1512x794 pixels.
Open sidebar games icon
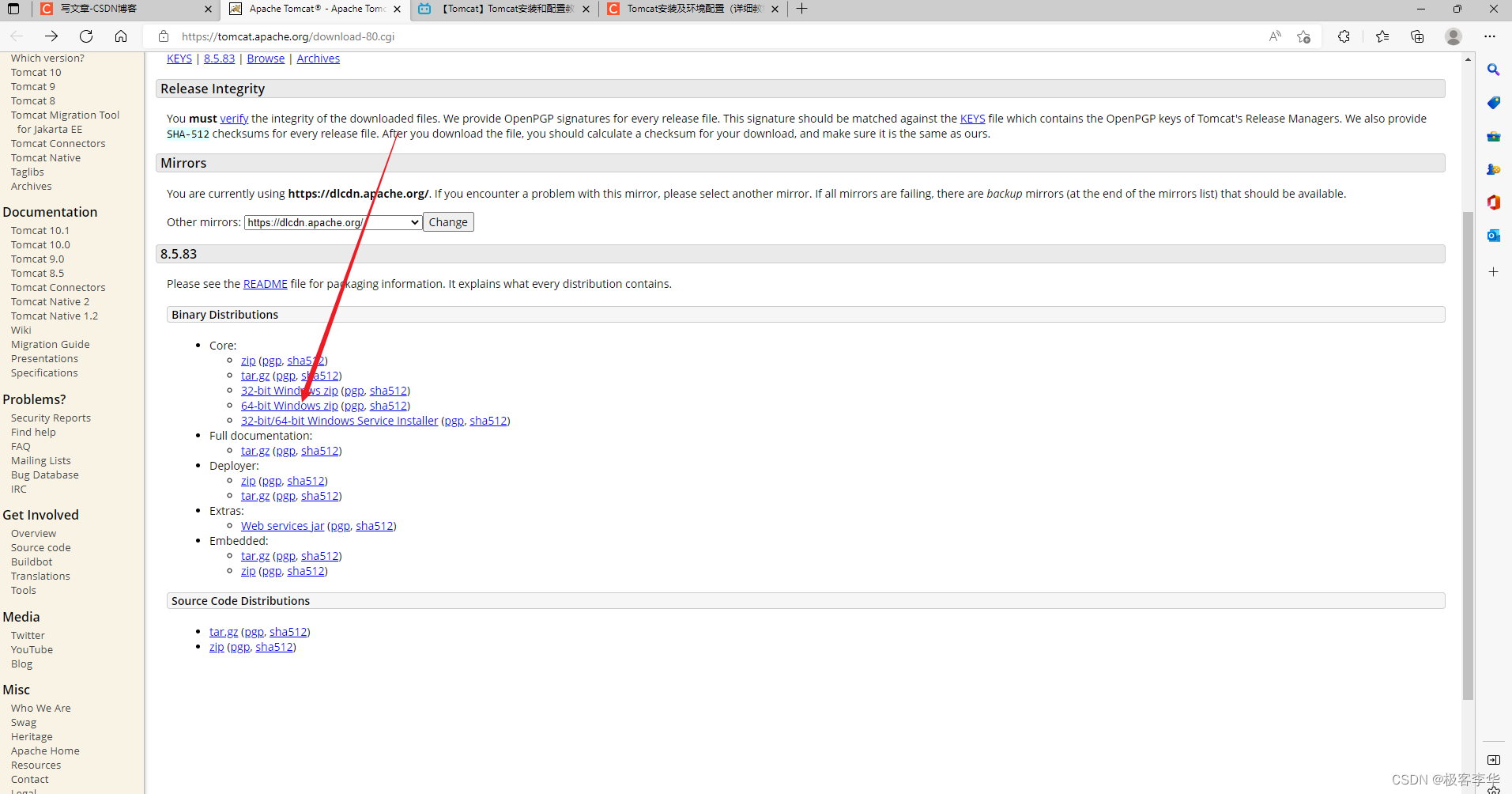(x=1493, y=169)
